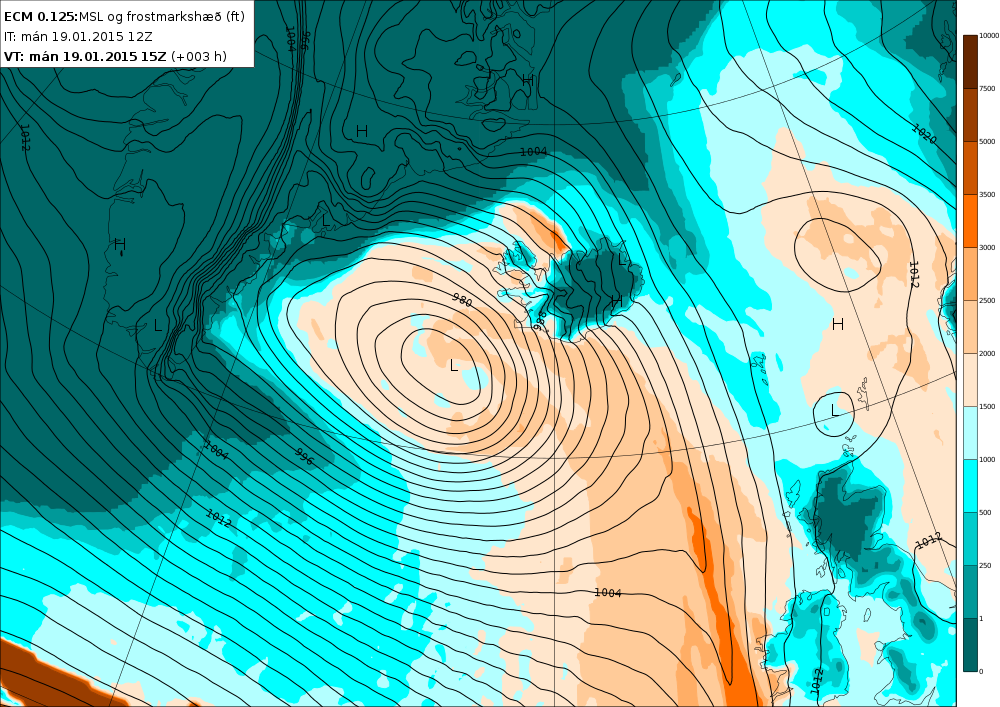
Task: Click the H marker over eastern Iceland
Action: point(616,301)
